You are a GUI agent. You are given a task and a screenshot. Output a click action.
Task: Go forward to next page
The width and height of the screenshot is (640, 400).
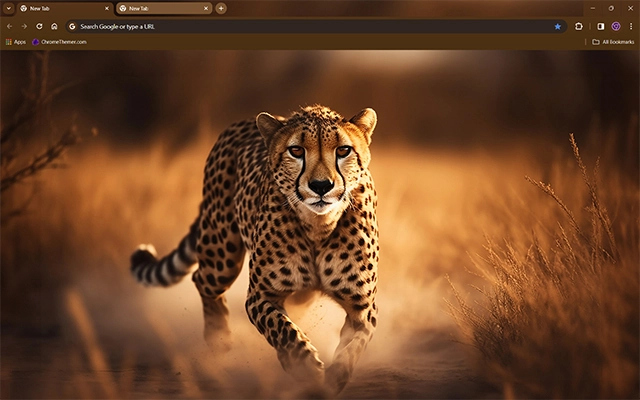(x=24, y=27)
